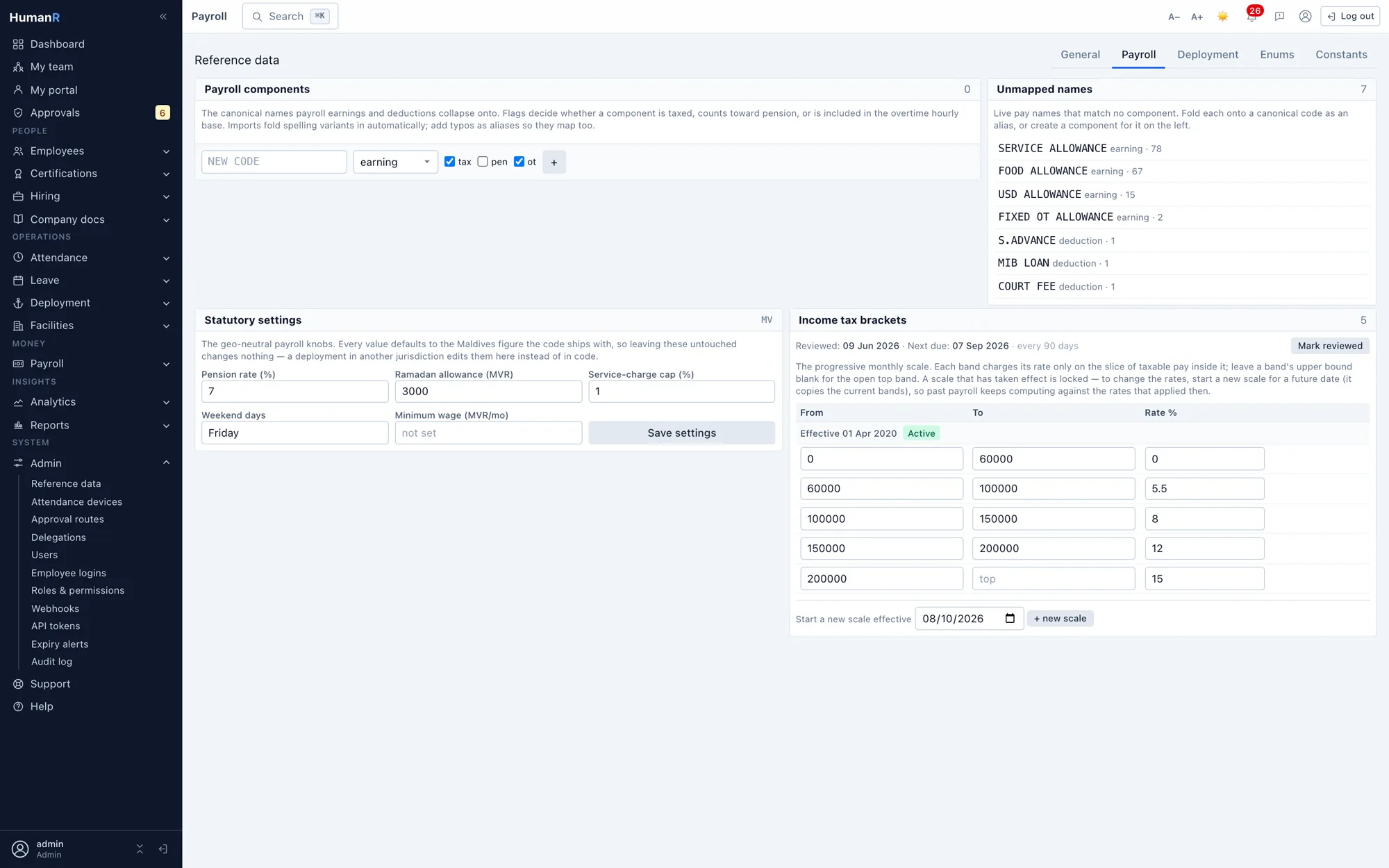The width and height of the screenshot is (1389, 868).
Task: Open the Webhooks admin page
Action: 55,609
